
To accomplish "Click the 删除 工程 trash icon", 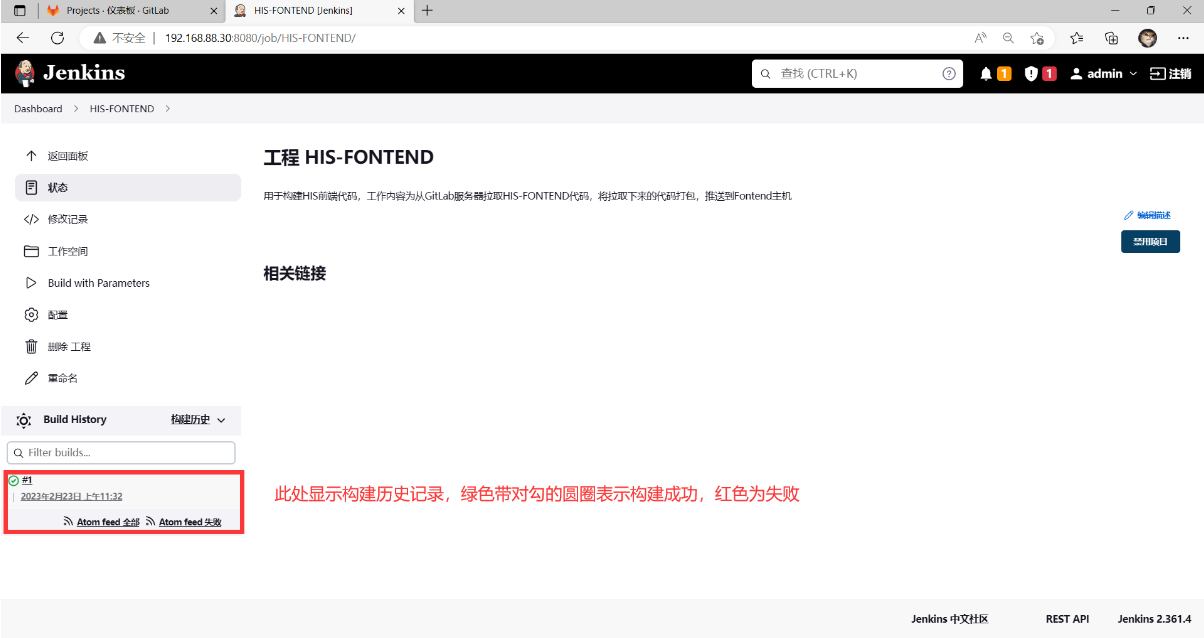I will 31,346.
